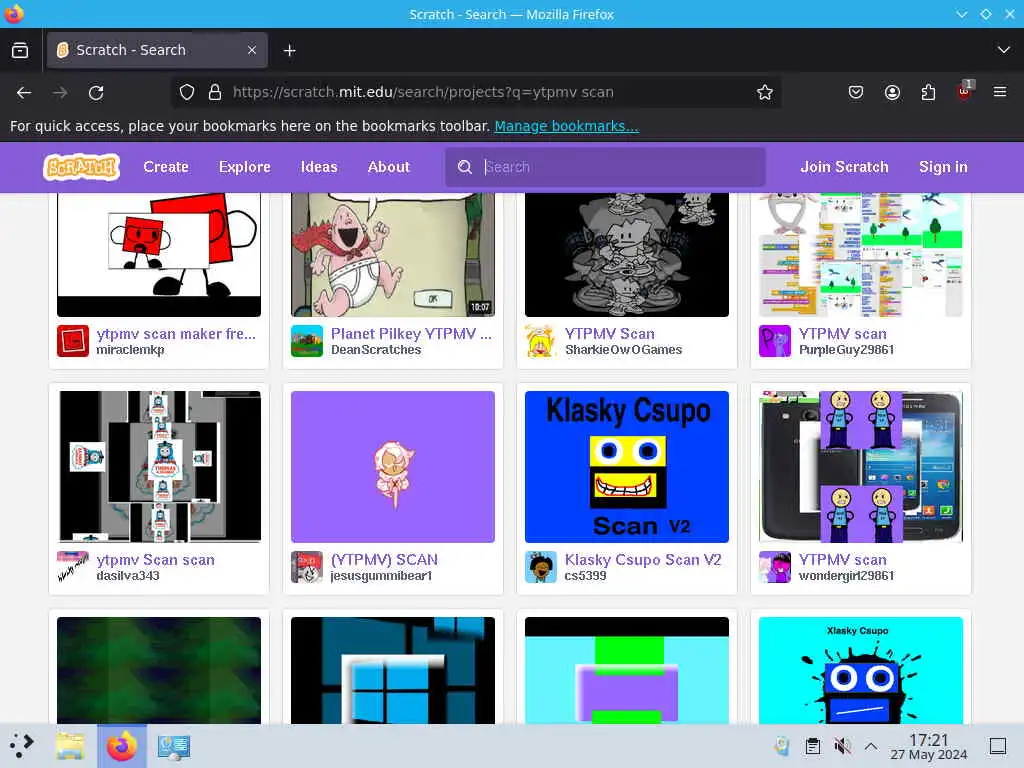Click the site security padlock icon
Screen dimensions: 1024x768
(x=214, y=93)
